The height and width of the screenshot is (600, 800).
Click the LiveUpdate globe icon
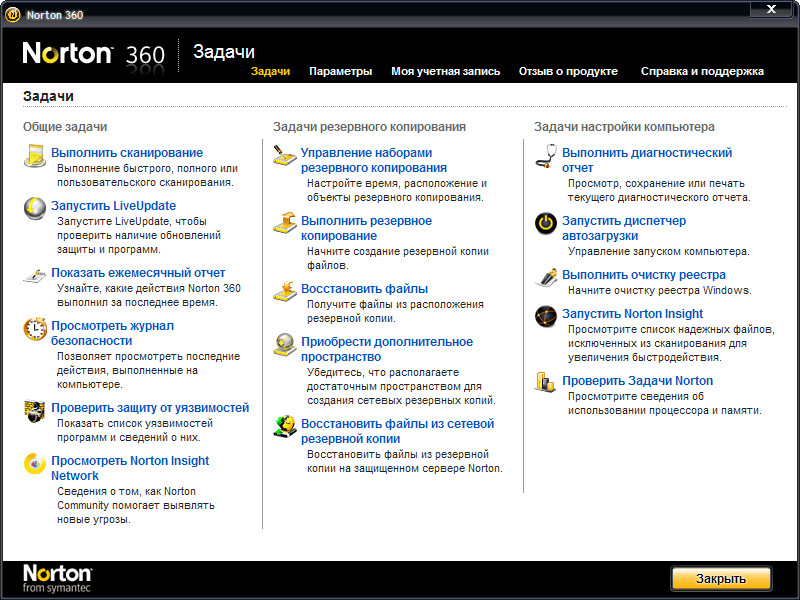35,208
